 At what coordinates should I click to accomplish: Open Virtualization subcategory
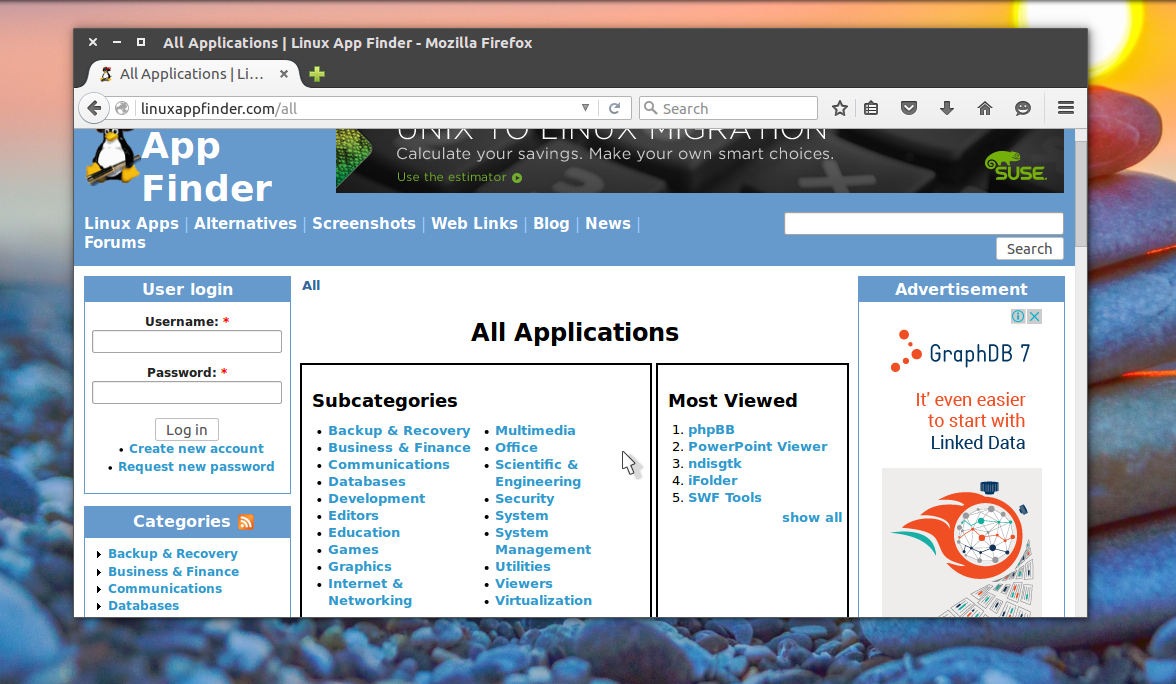point(543,601)
